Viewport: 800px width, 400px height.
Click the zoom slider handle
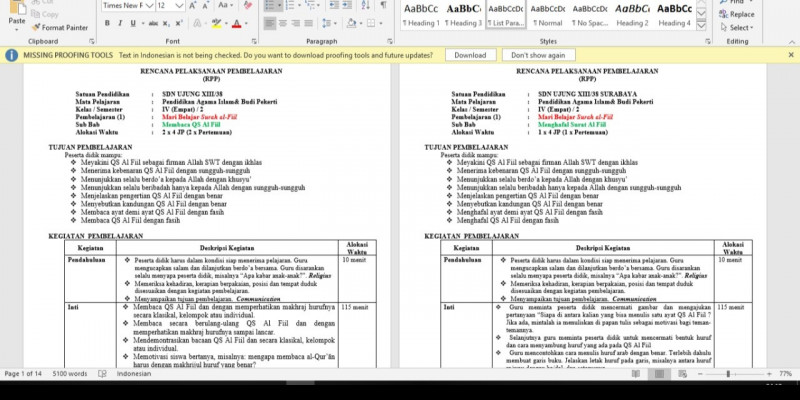click(x=728, y=374)
